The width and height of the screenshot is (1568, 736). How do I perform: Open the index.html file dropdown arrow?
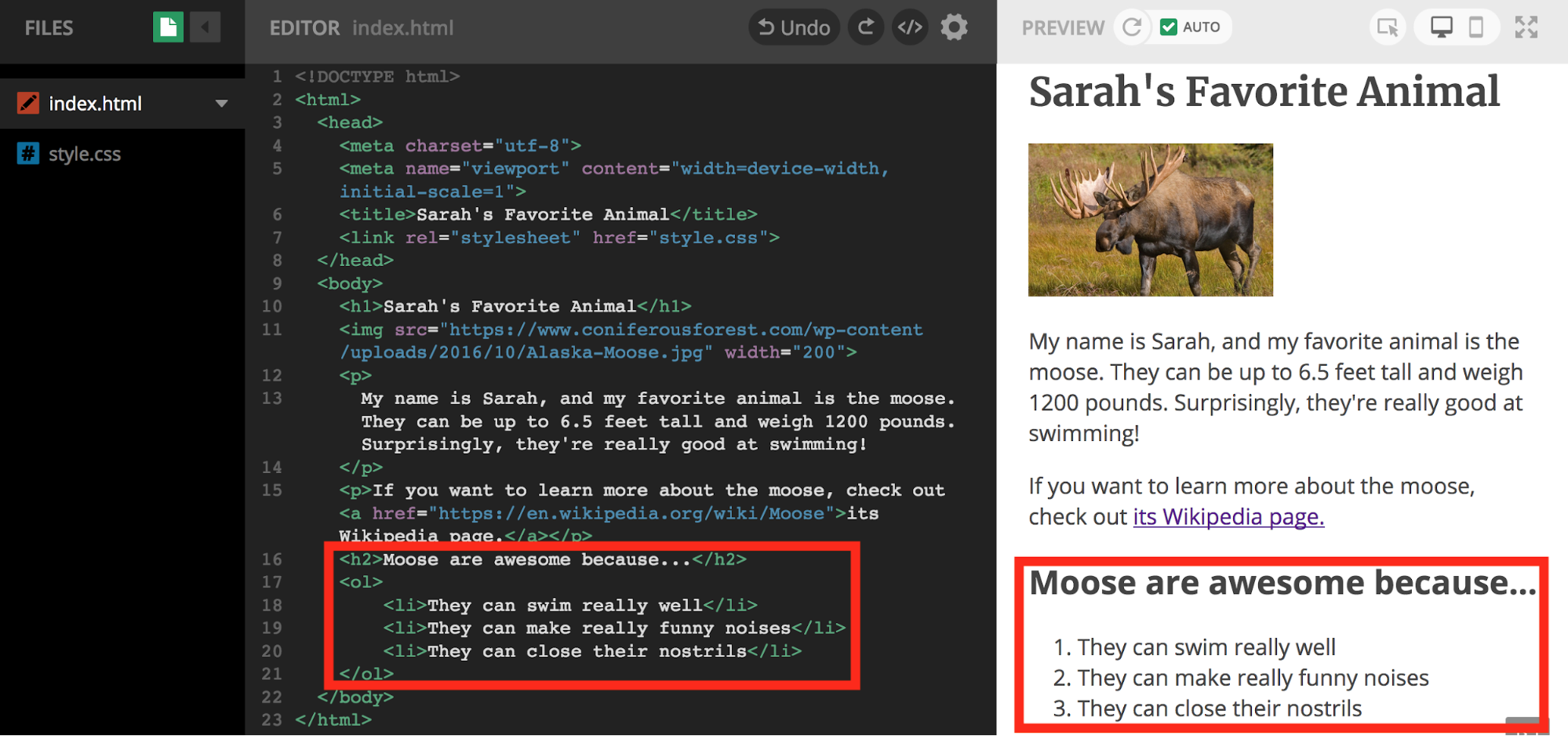click(222, 104)
